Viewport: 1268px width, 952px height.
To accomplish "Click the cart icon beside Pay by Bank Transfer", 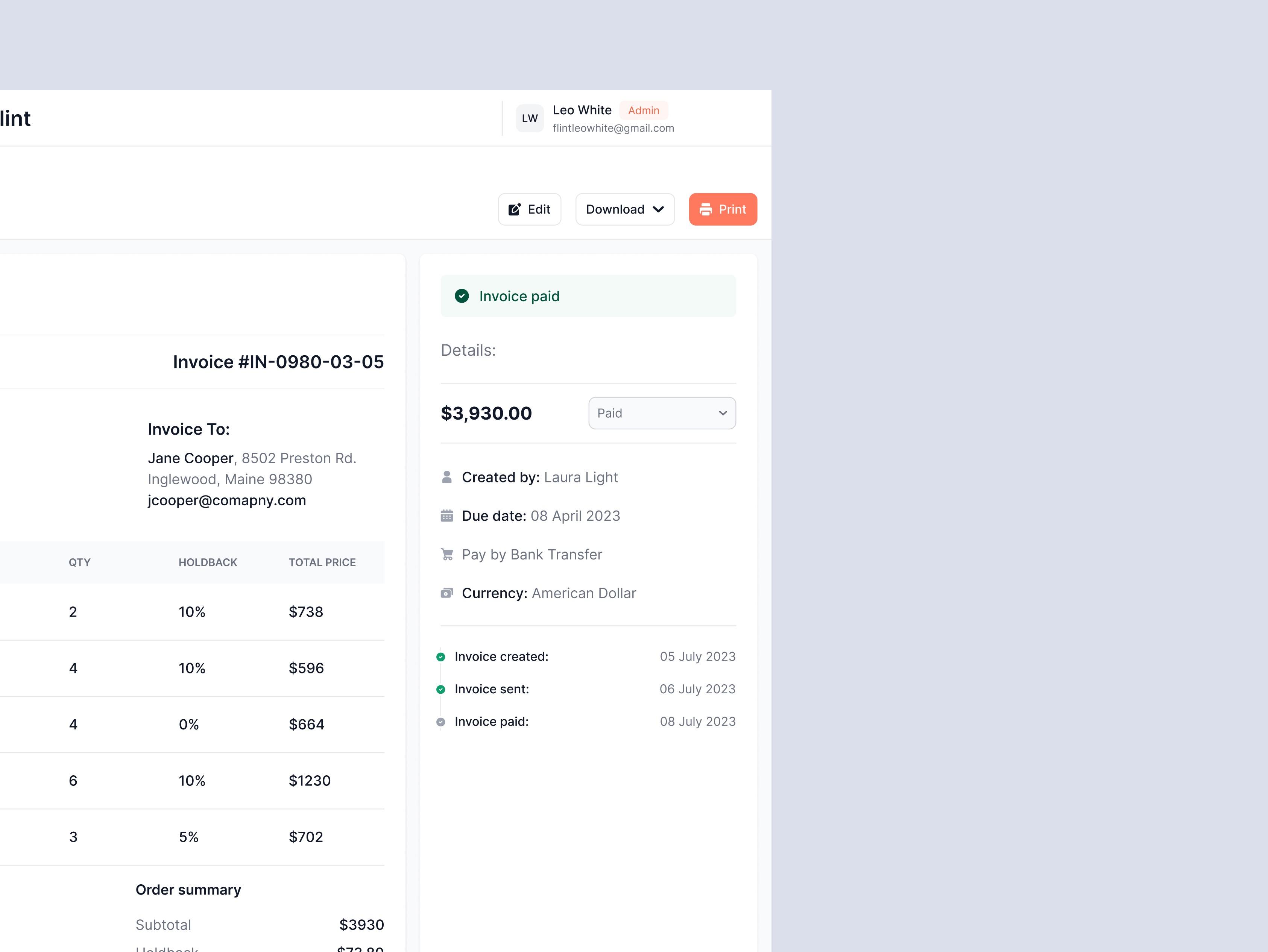I will pyautogui.click(x=446, y=554).
